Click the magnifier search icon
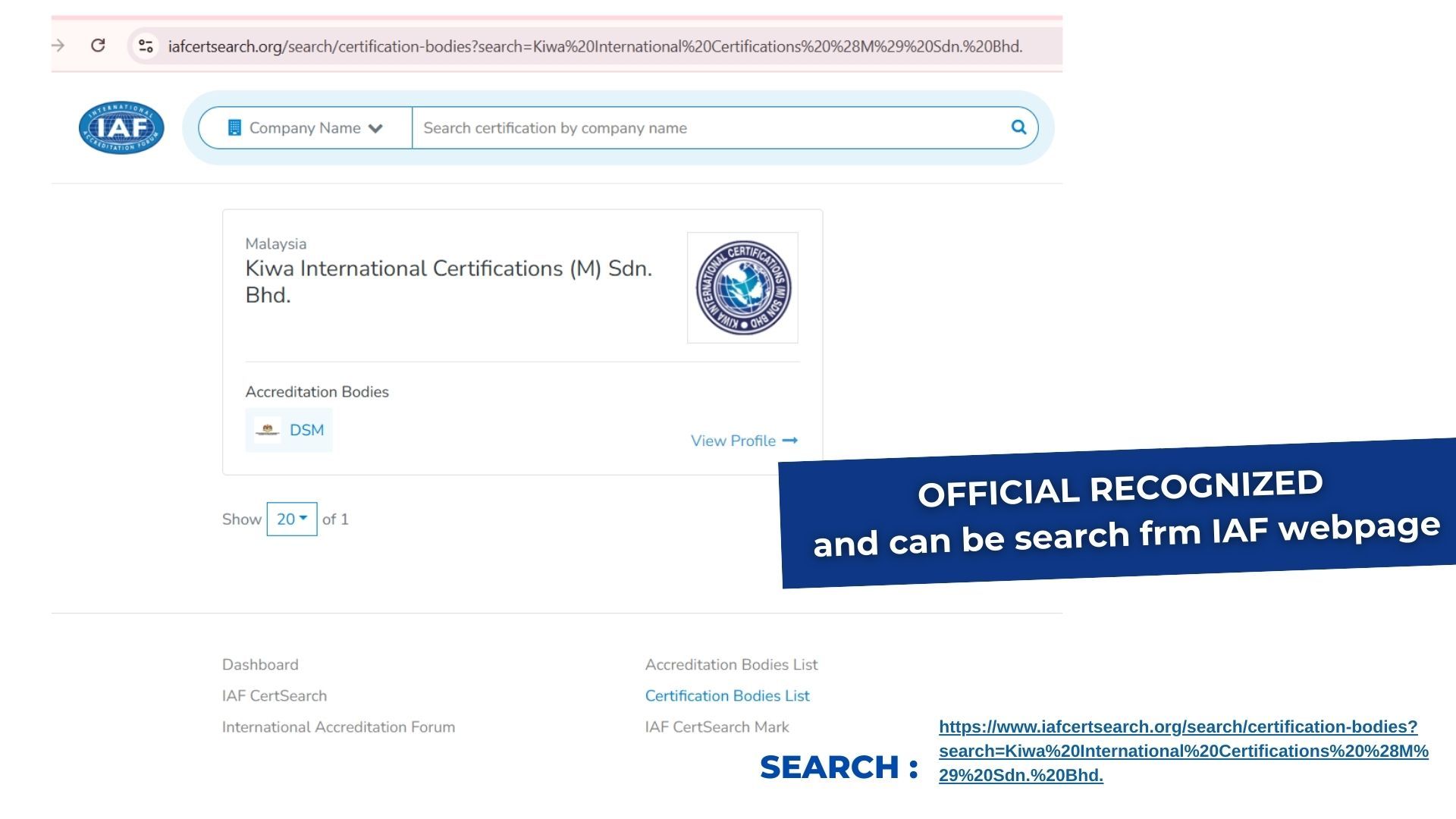The height and width of the screenshot is (819, 1456). click(1018, 127)
